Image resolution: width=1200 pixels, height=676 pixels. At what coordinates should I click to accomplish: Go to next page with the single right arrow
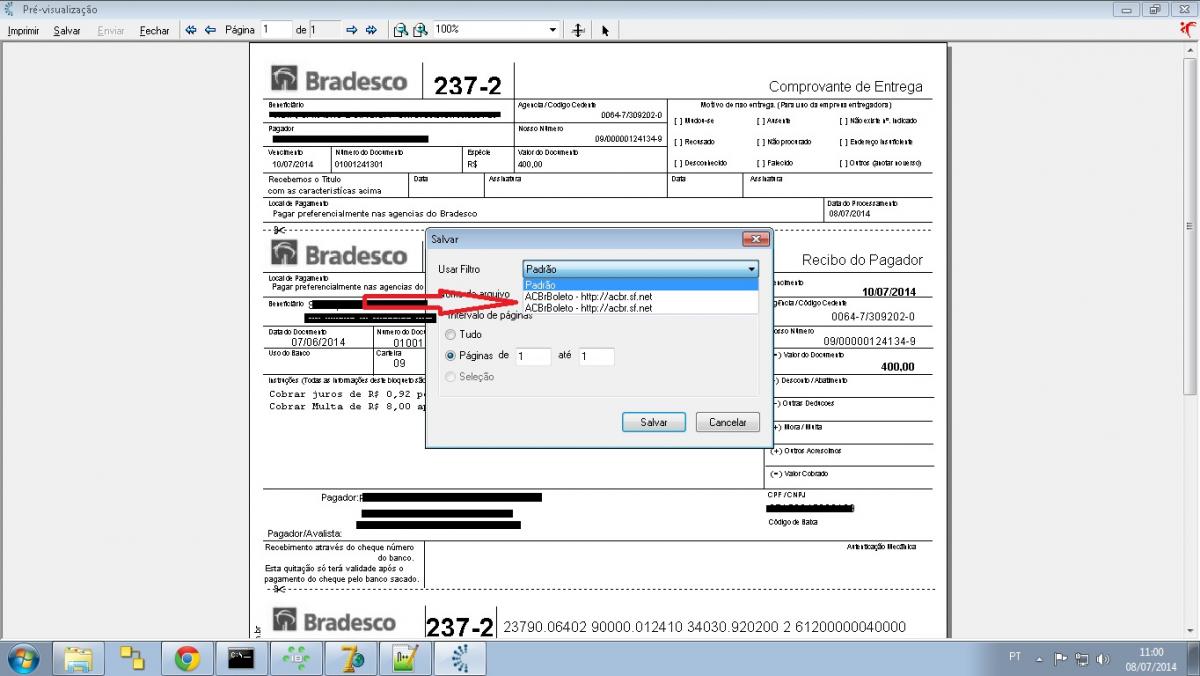351,30
